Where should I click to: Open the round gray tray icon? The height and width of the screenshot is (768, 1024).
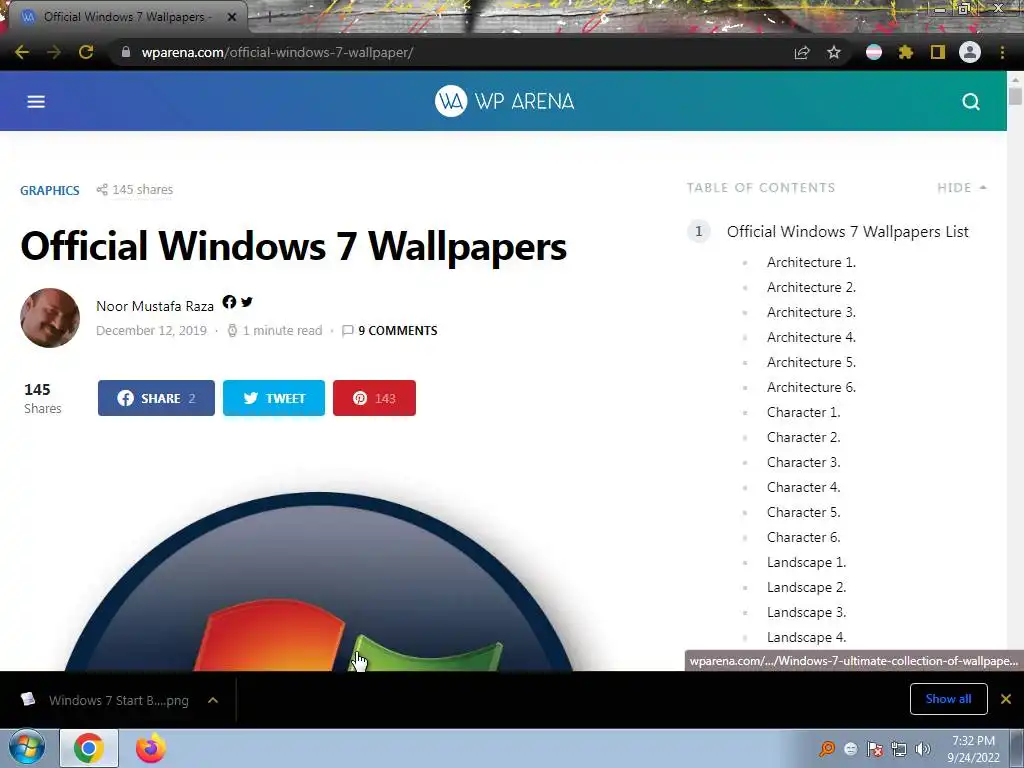(x=850, y=749)
